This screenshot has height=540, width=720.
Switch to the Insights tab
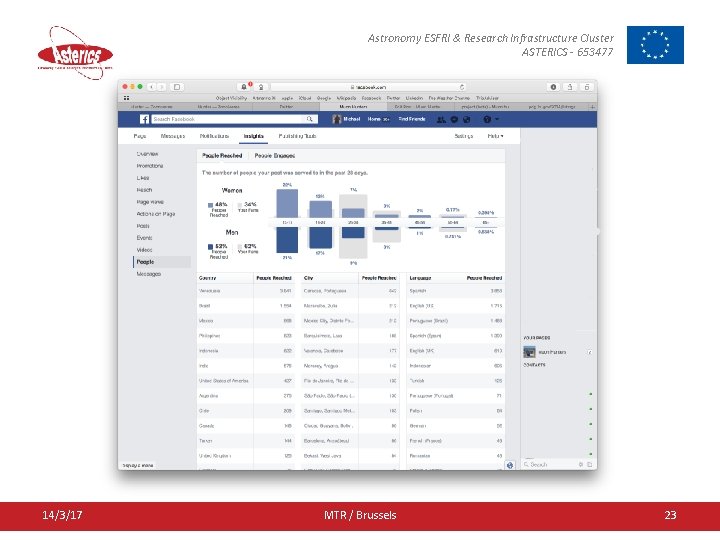[x=253, y=136]
